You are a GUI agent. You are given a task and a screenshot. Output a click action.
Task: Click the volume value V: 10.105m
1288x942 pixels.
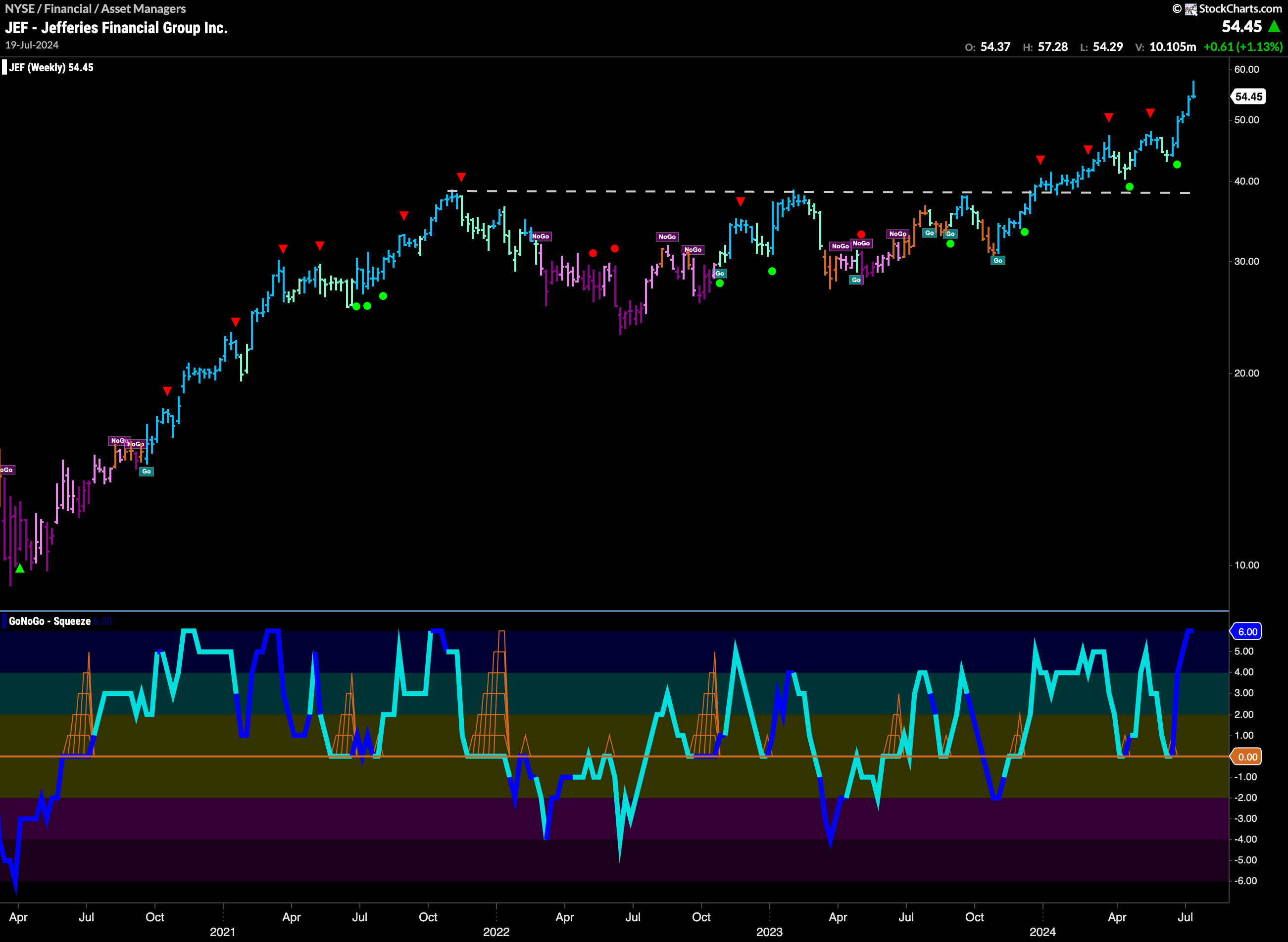coord(1165,47)
